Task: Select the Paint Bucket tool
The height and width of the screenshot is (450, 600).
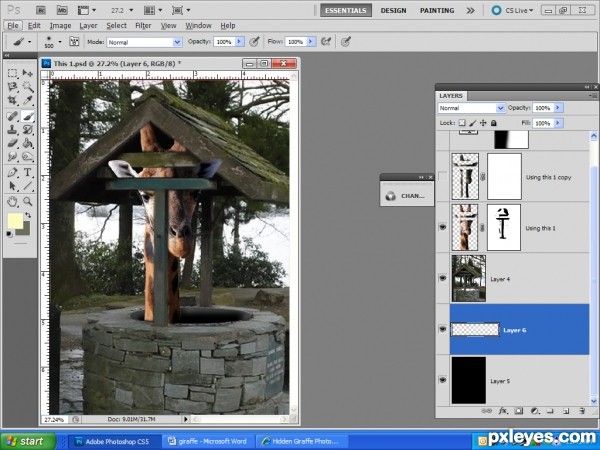Action: 28,143
